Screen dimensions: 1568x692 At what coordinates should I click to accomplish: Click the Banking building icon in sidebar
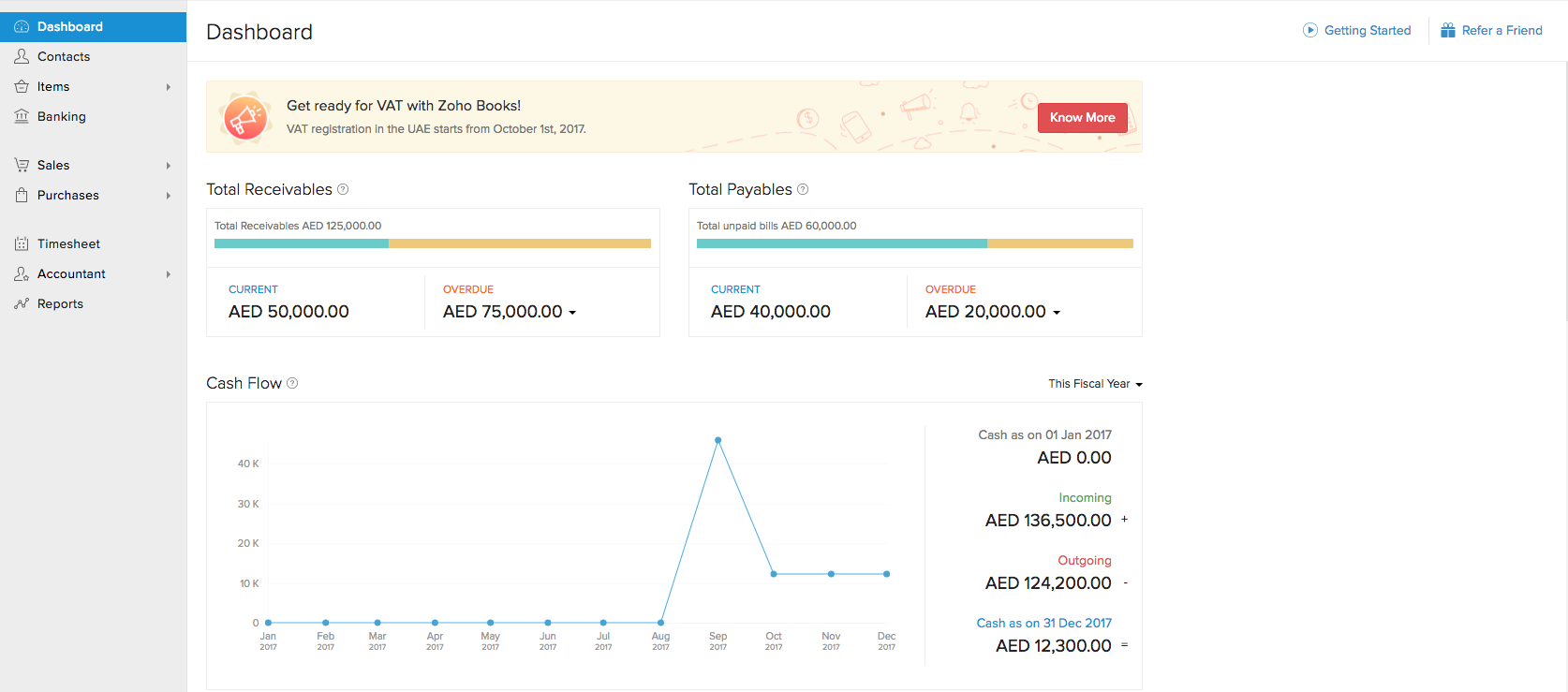click(22, 116)
